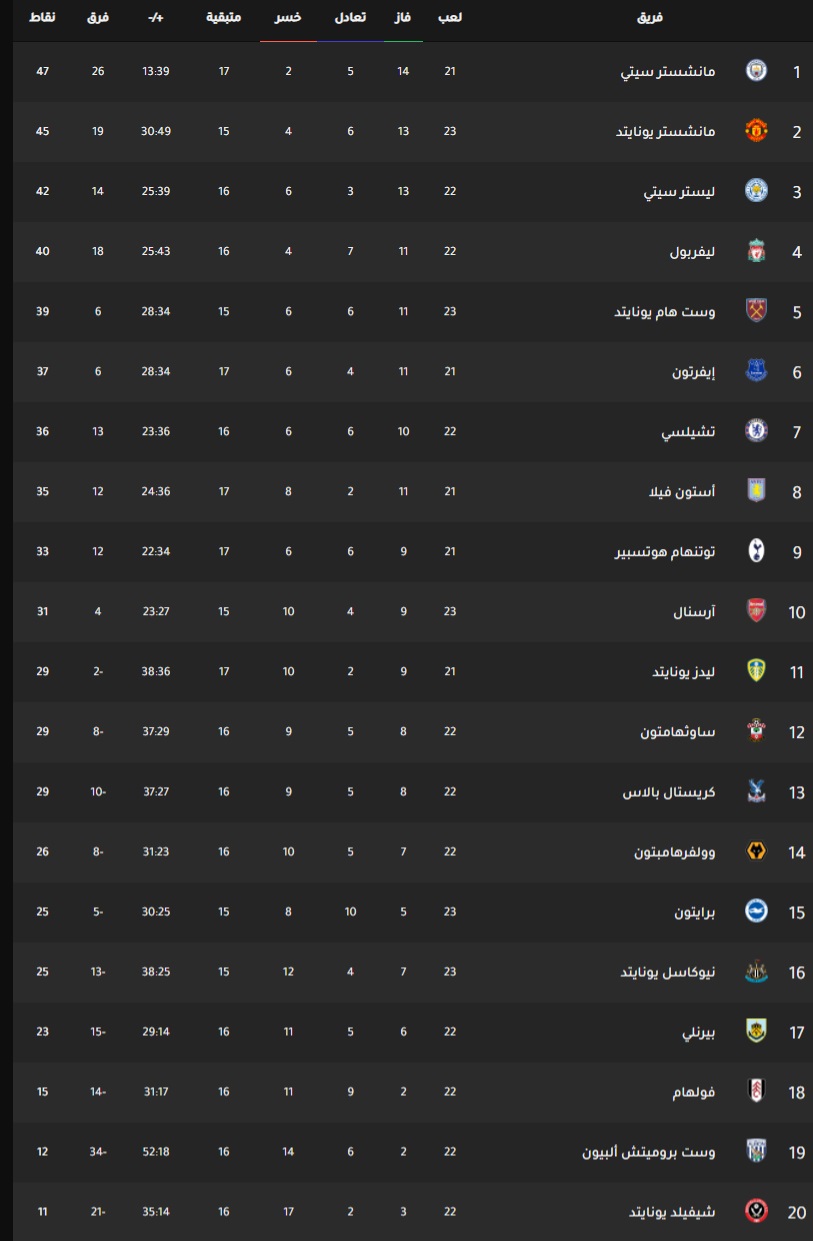Sort by the فاز wins column
This screenshot has width=813, height=1241.
[404, 18]
